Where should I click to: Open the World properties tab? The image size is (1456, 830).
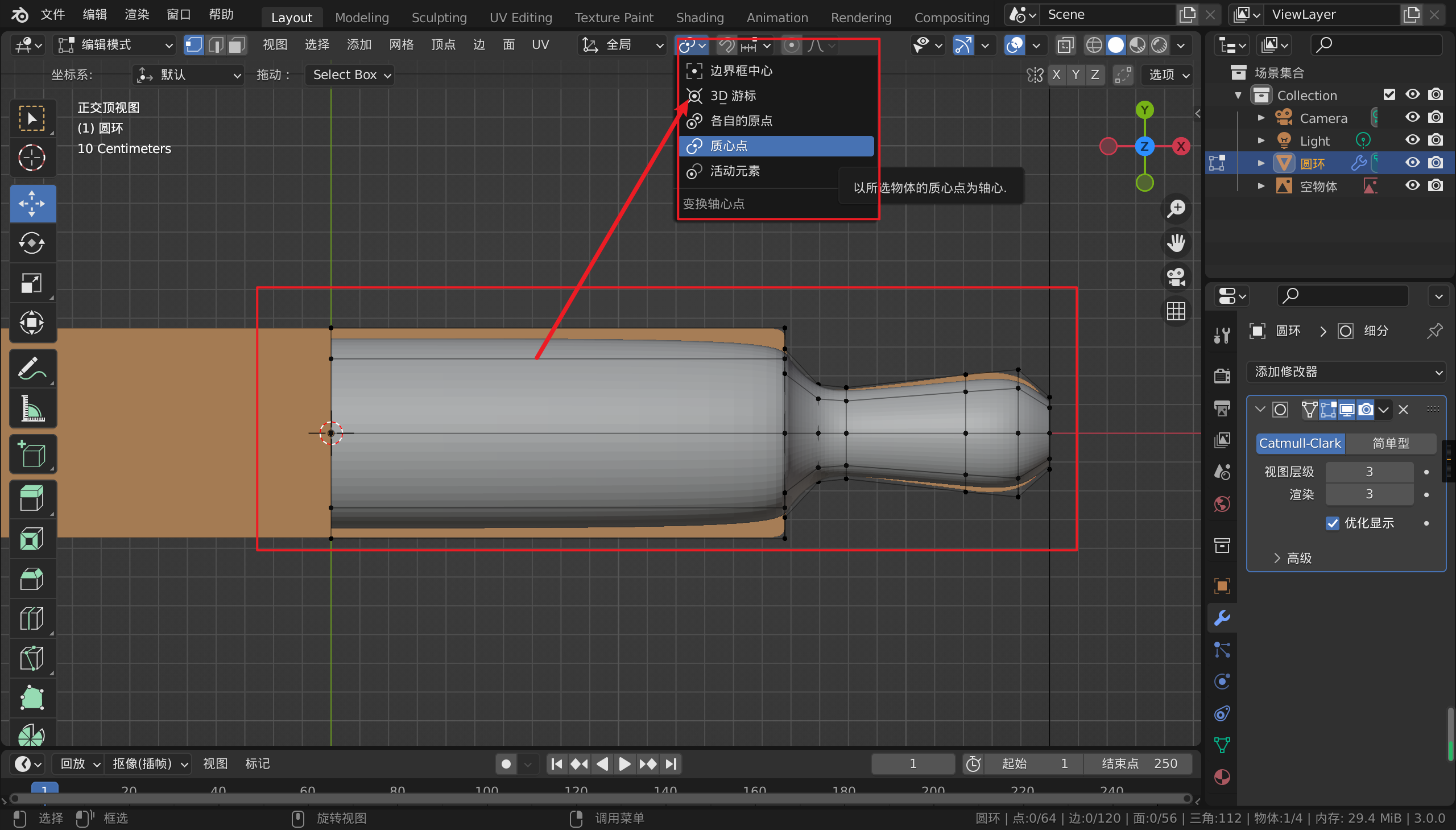(x=1222, y=504)
